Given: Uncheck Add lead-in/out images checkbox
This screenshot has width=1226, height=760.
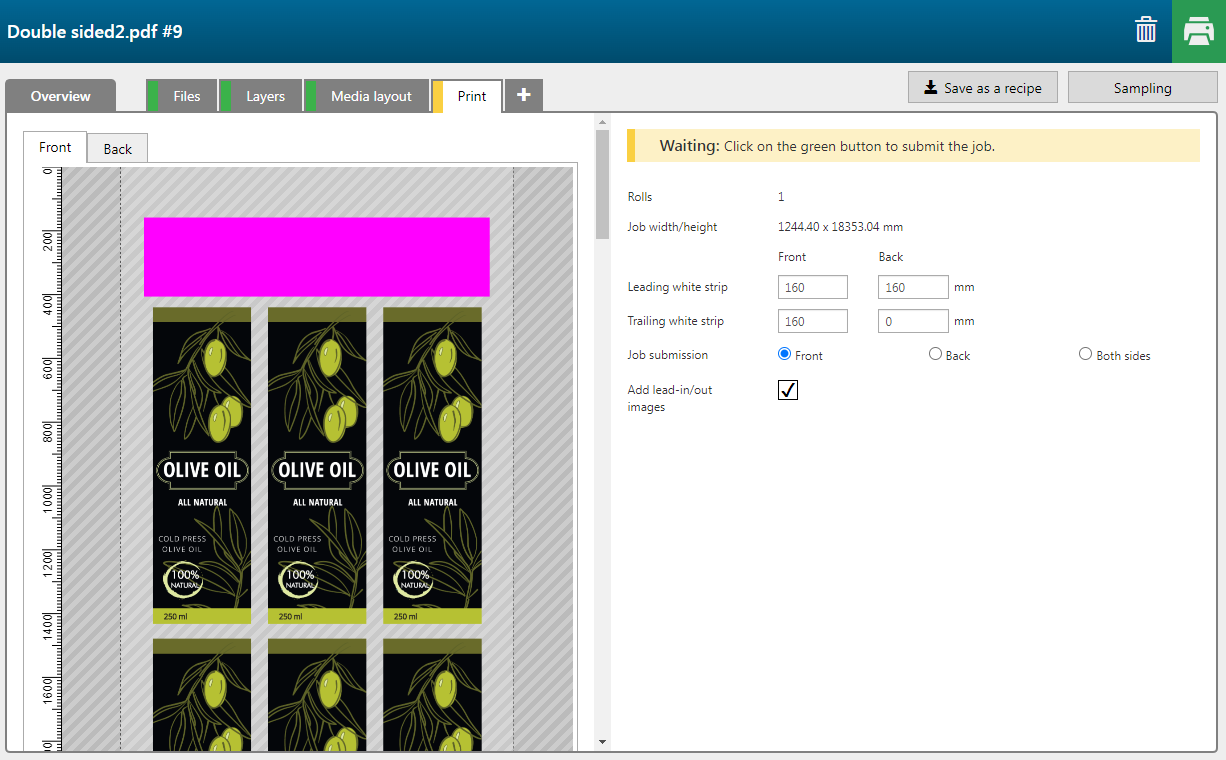Looking at the screenshot, I should tap(788, 390).
